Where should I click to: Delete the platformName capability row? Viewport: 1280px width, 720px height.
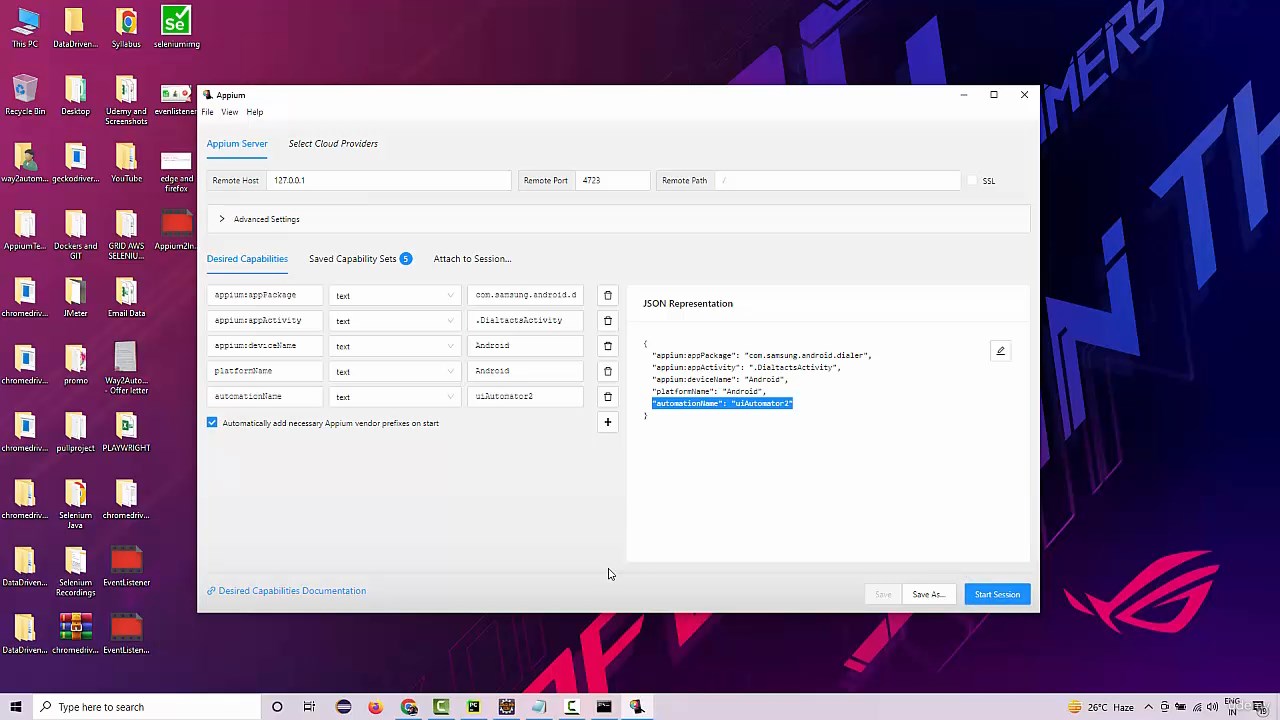(x=607, y=371)
